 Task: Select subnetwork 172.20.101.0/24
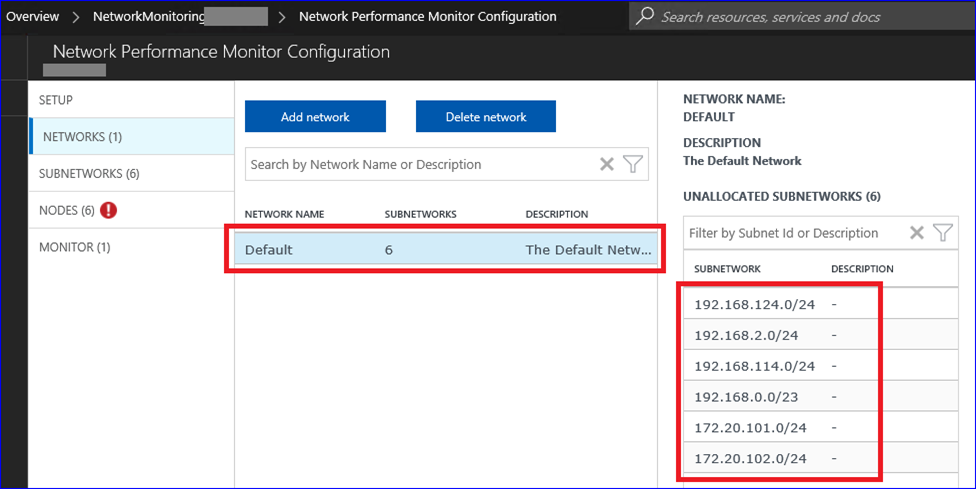[x=750, y=428]
